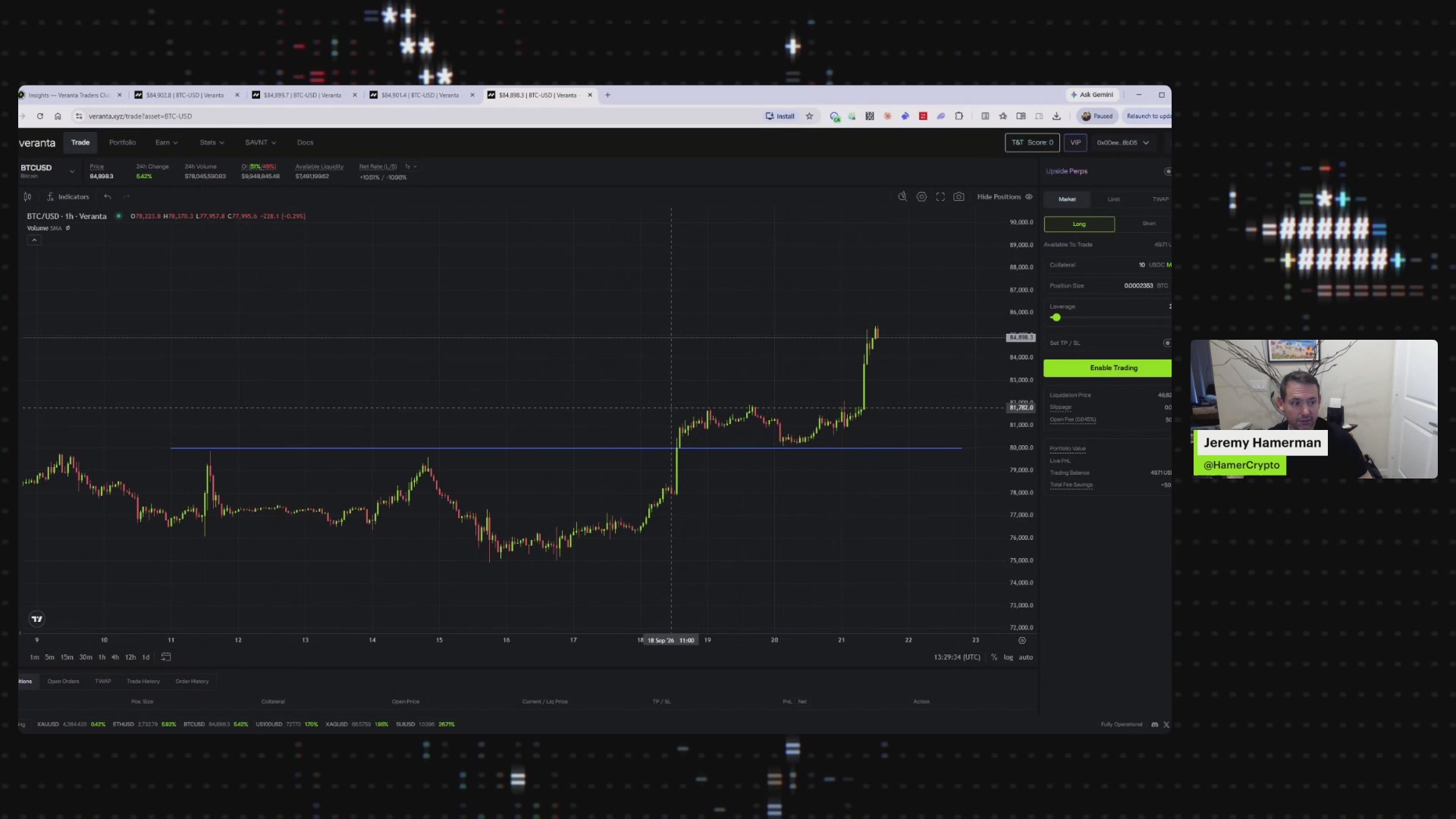Expand the SAVNT menu

260,143
